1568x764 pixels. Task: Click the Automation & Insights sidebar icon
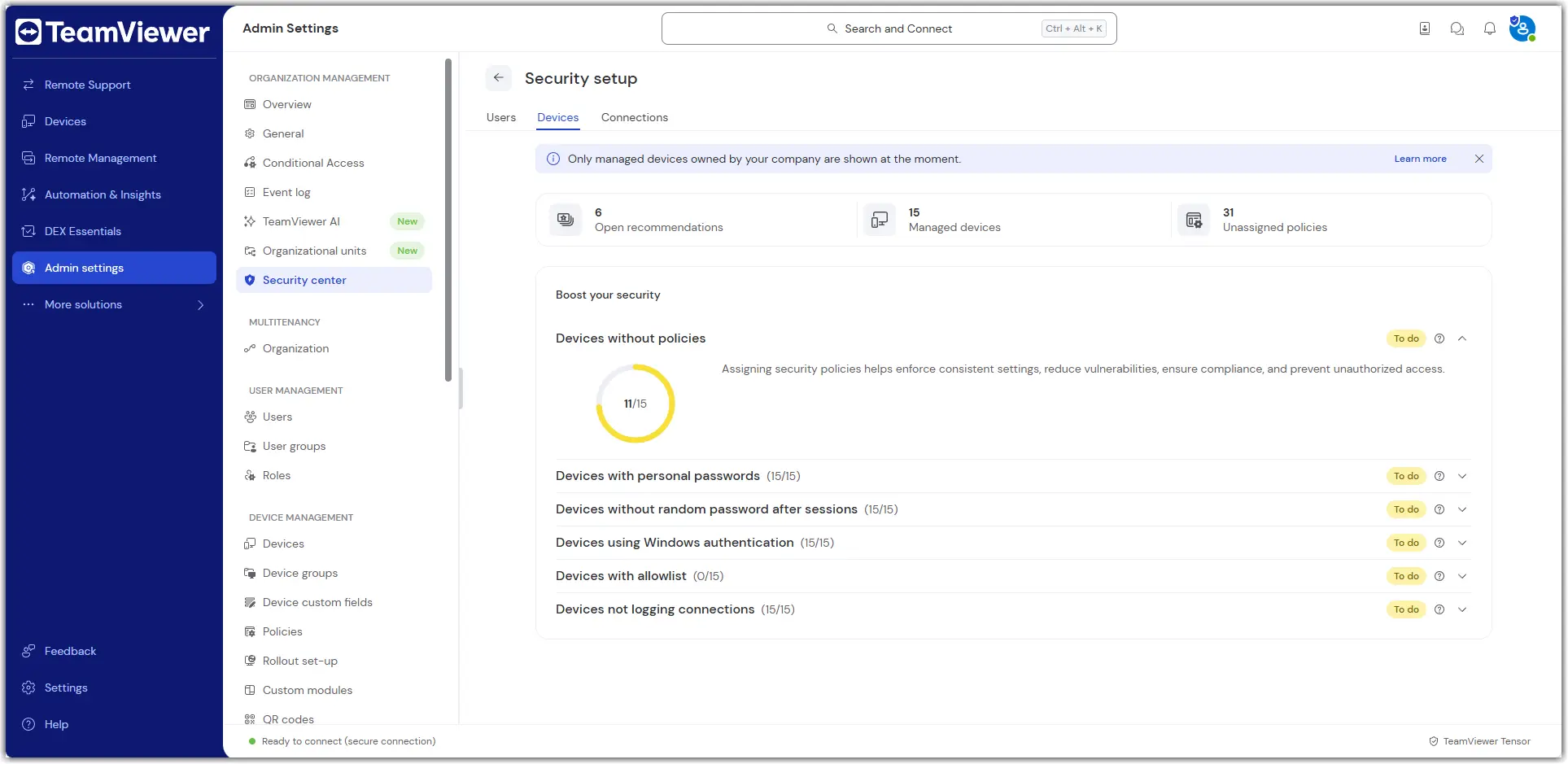point(28,194)
